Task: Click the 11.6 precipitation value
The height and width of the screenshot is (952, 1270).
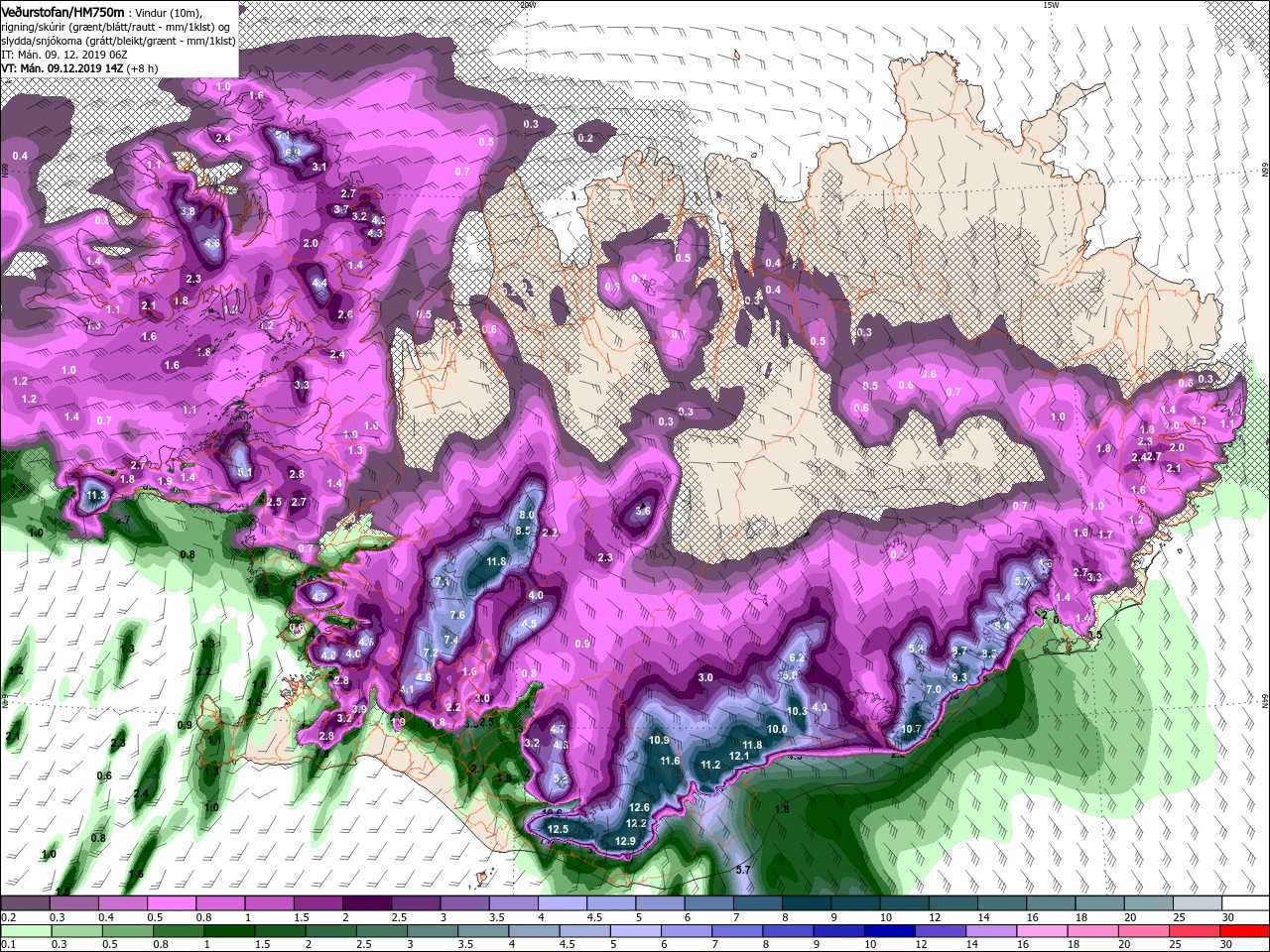Action: [x=670, y=761]
